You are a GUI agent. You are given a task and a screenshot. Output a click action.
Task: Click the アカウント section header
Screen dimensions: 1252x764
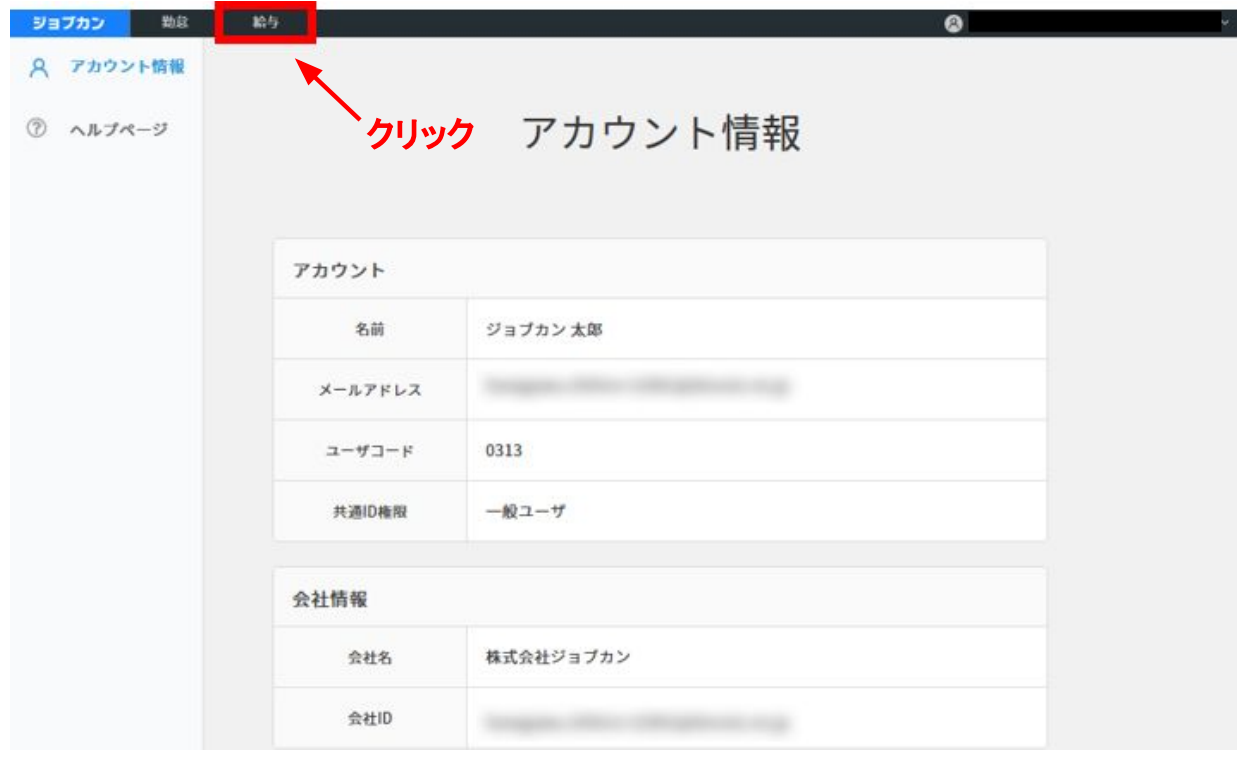[339, 270]
